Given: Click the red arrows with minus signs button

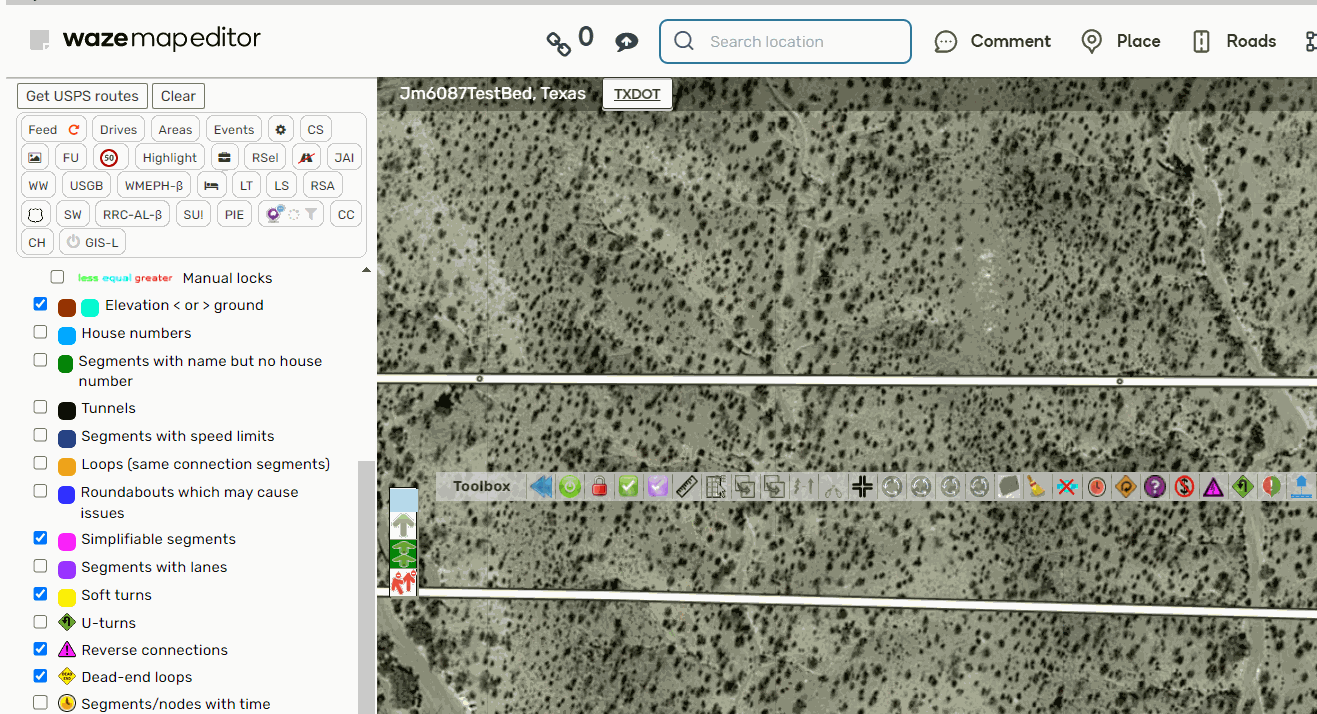Looking at the screenshot, I should point(404,582).
